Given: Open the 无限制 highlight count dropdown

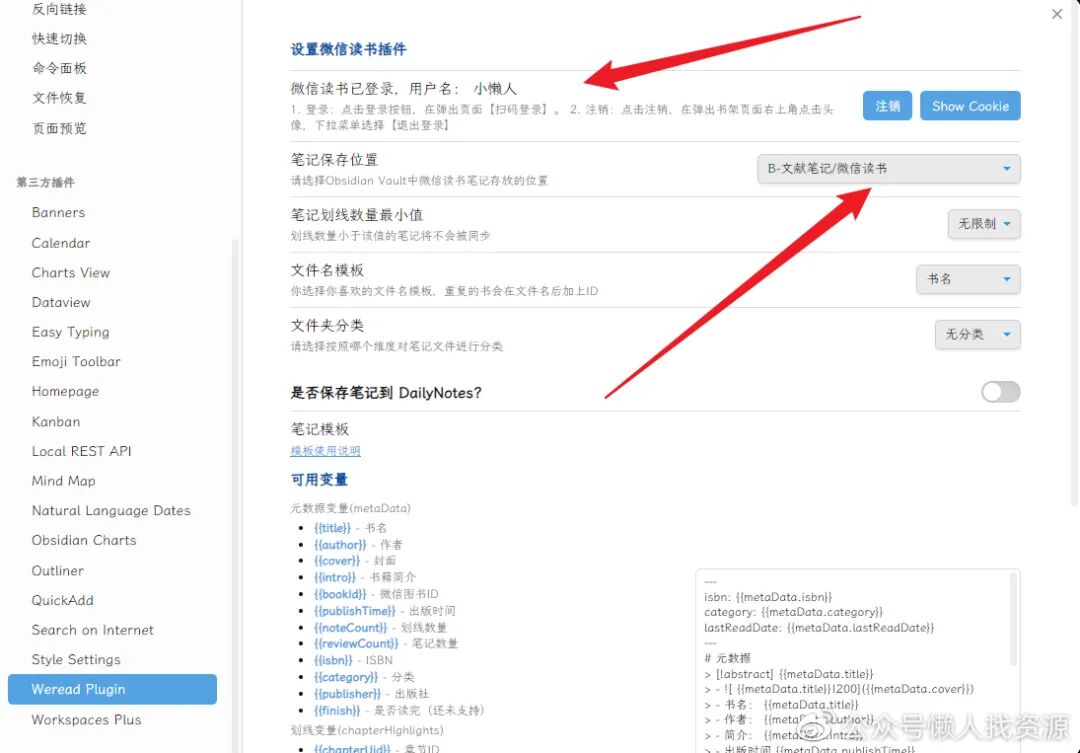Looking at the screenshot, I should tap(984, 224).
